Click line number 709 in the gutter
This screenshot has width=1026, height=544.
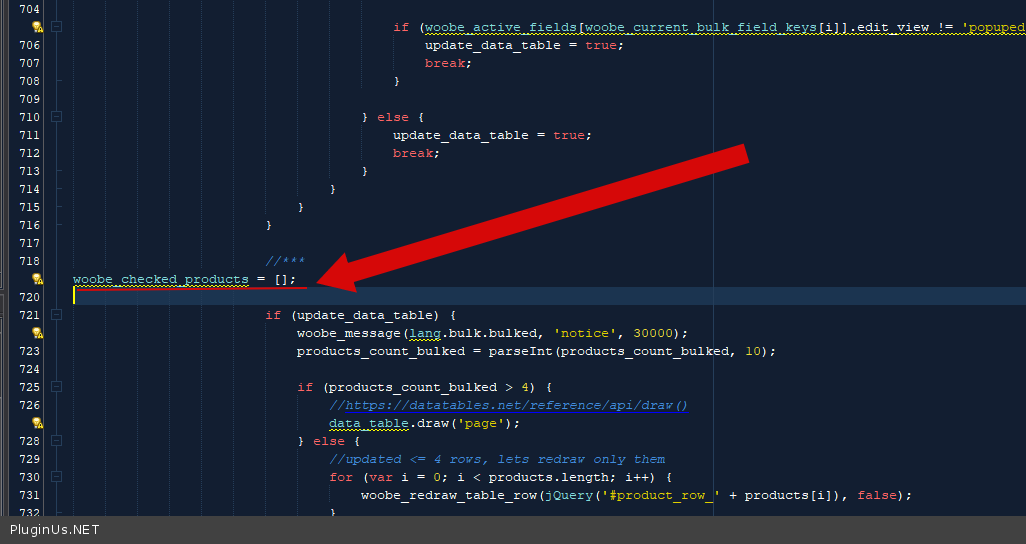tap(29, 99)
